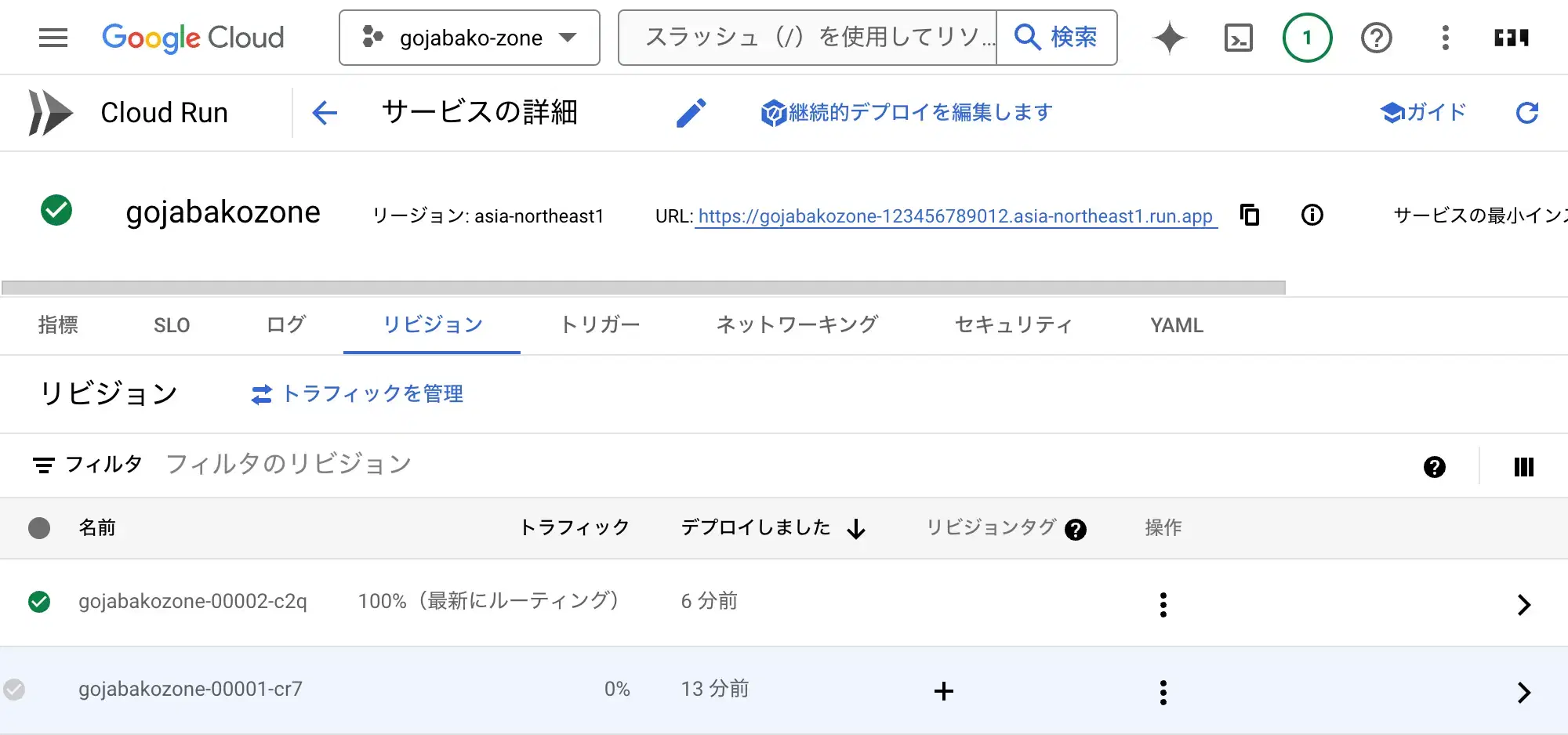This screenshot has width=1568, height=735.
Task: Open the account avatar menu
Action: pyautogui.click(x=1512, y=38)
